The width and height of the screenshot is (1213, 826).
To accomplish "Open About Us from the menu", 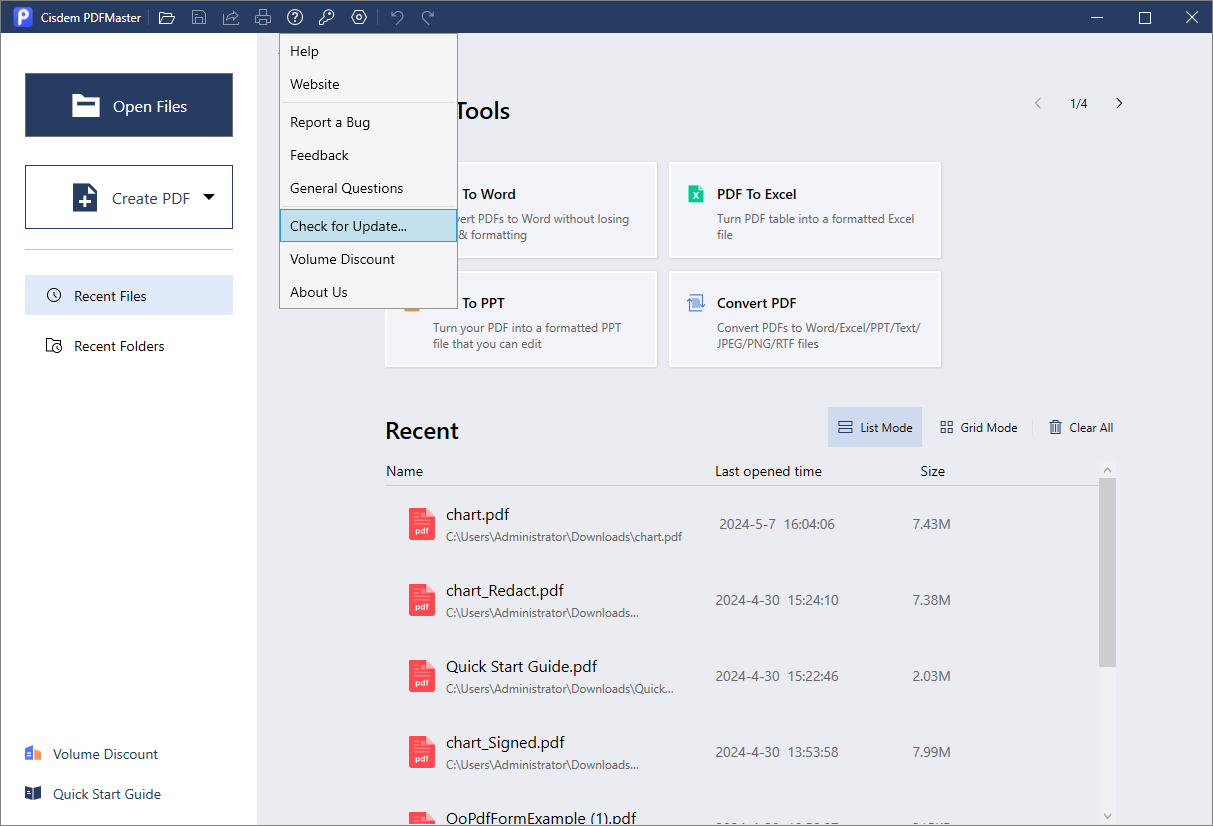I will [368, 292].
